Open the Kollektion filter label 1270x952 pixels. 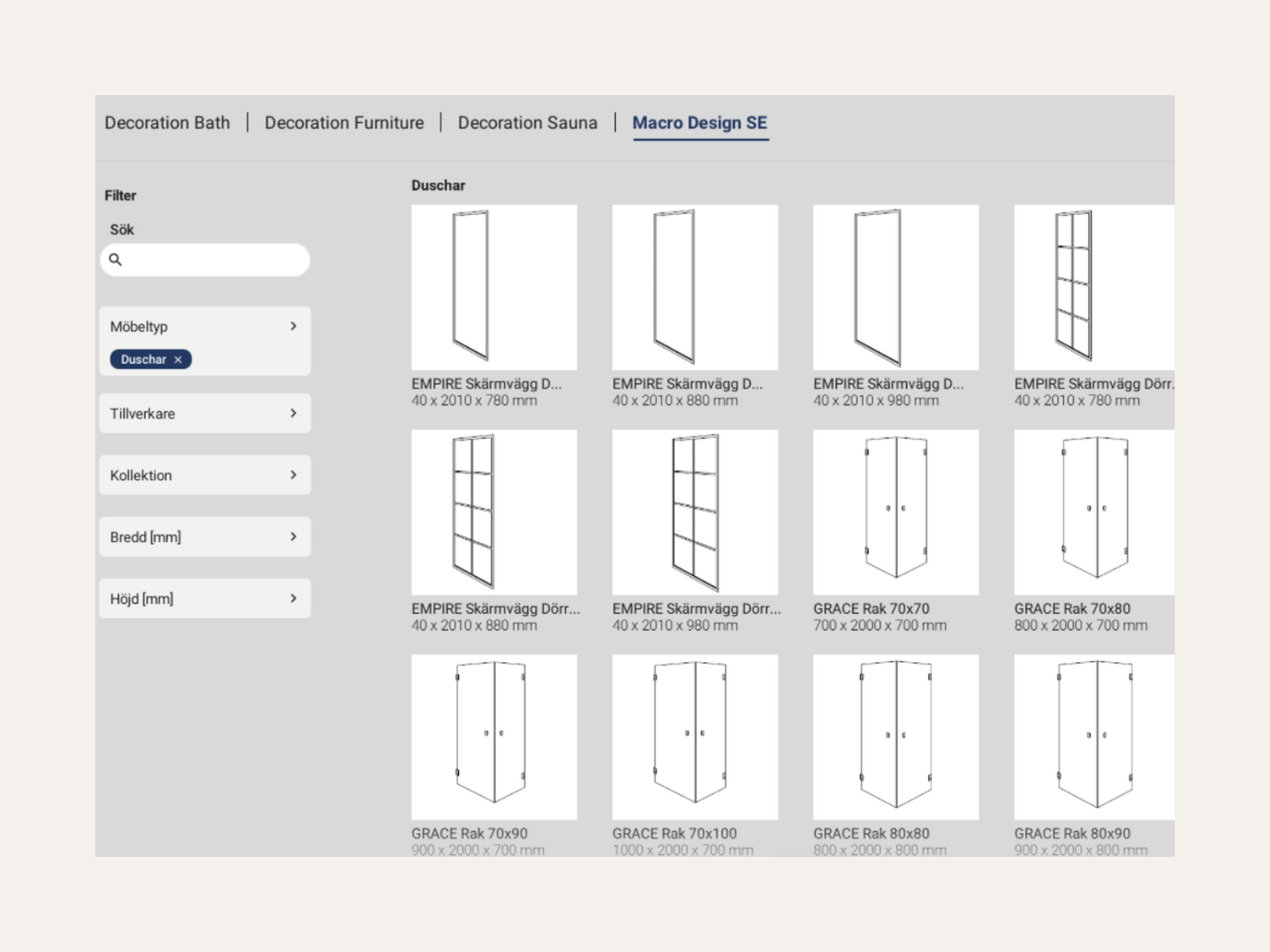click(x=140, y=476)
